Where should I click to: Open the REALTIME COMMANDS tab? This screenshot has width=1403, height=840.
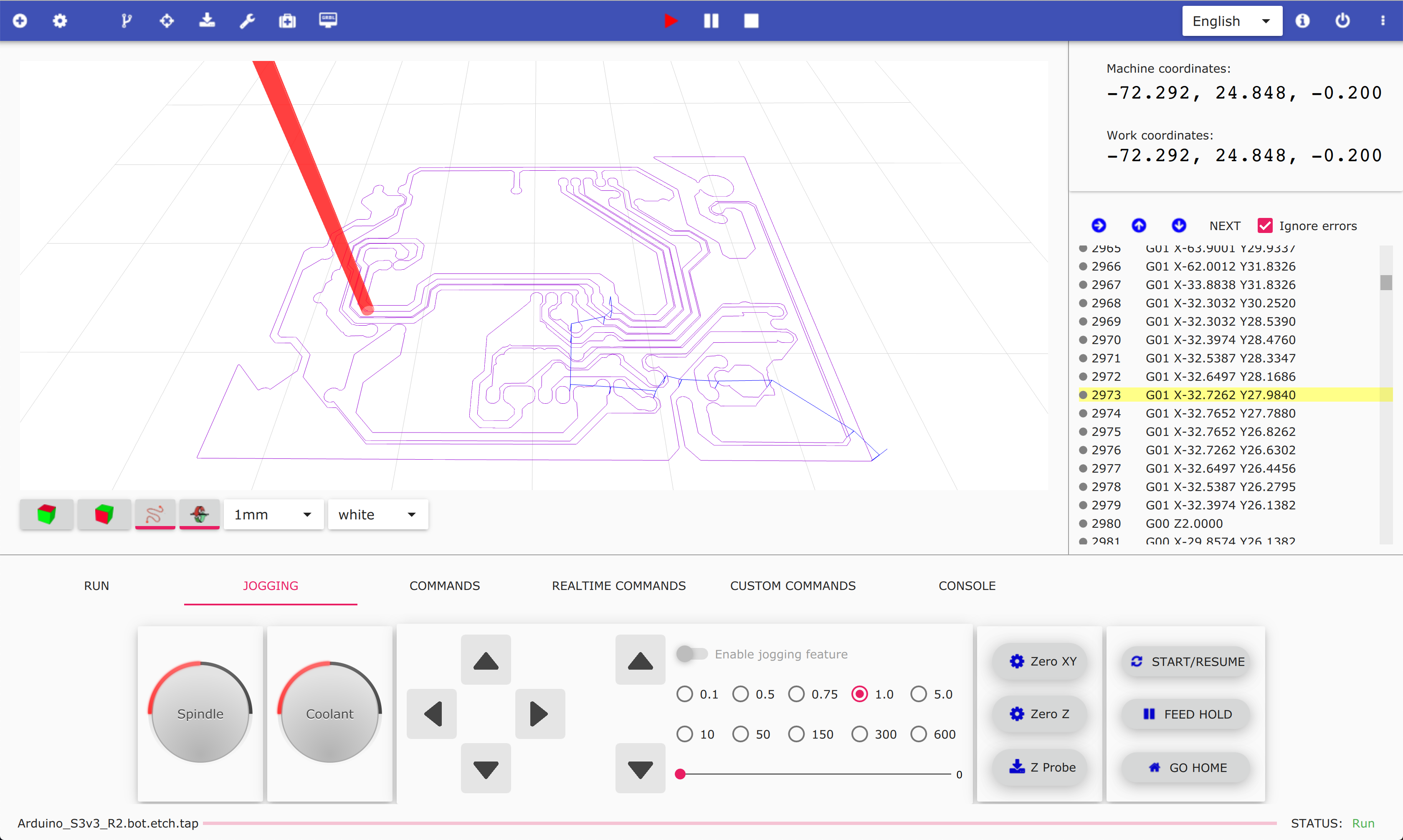618,586
